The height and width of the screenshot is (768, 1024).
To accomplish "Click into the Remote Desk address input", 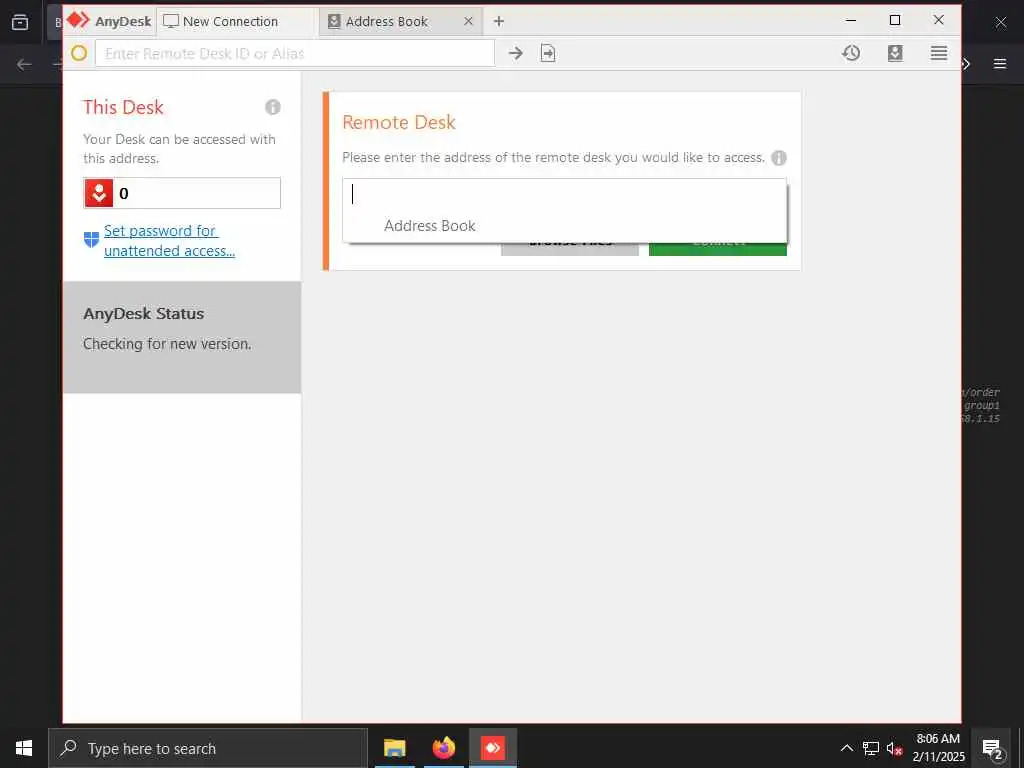I will pos(564,194).
